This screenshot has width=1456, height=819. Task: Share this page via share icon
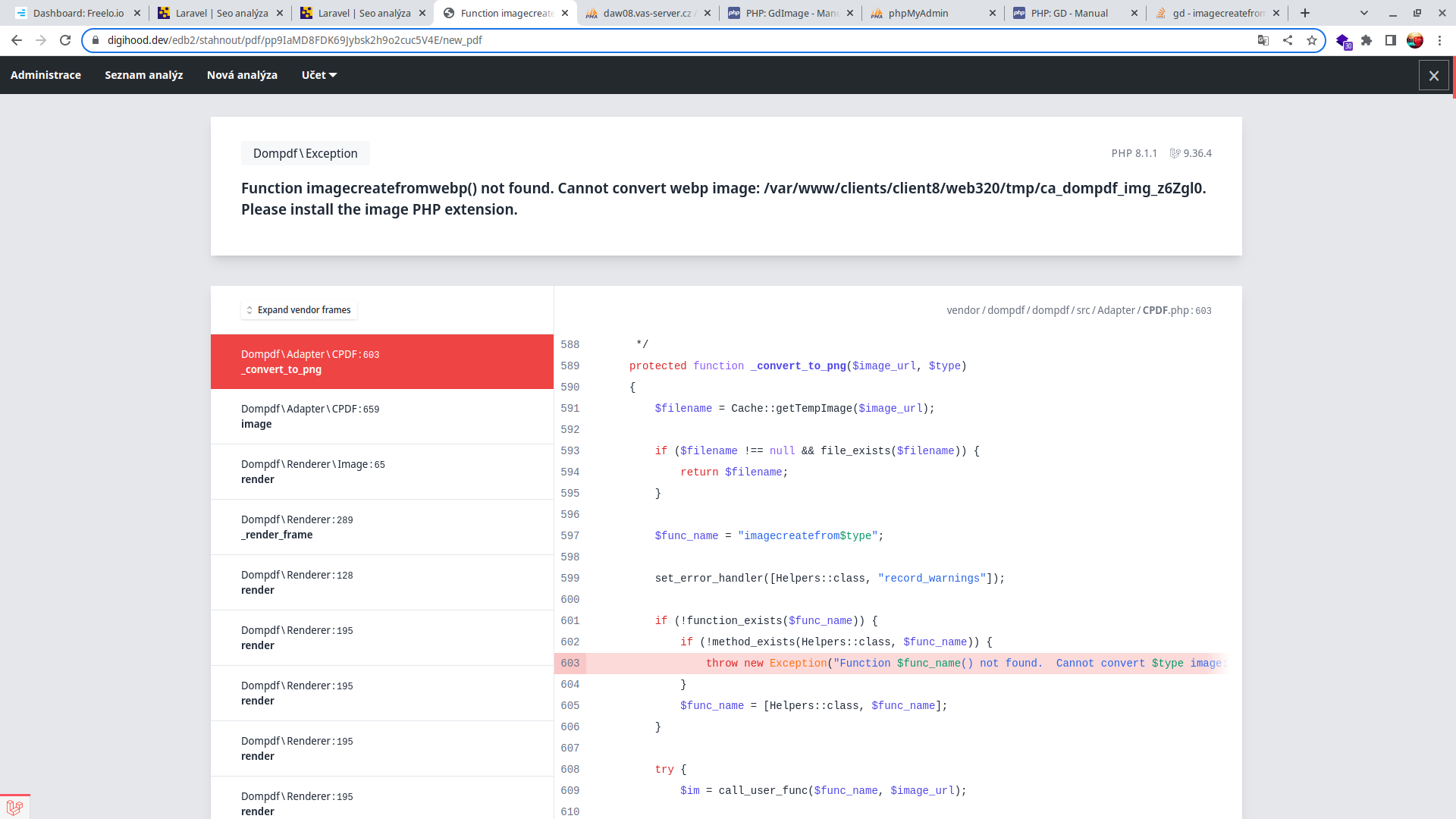click(x=1288, y=40)
